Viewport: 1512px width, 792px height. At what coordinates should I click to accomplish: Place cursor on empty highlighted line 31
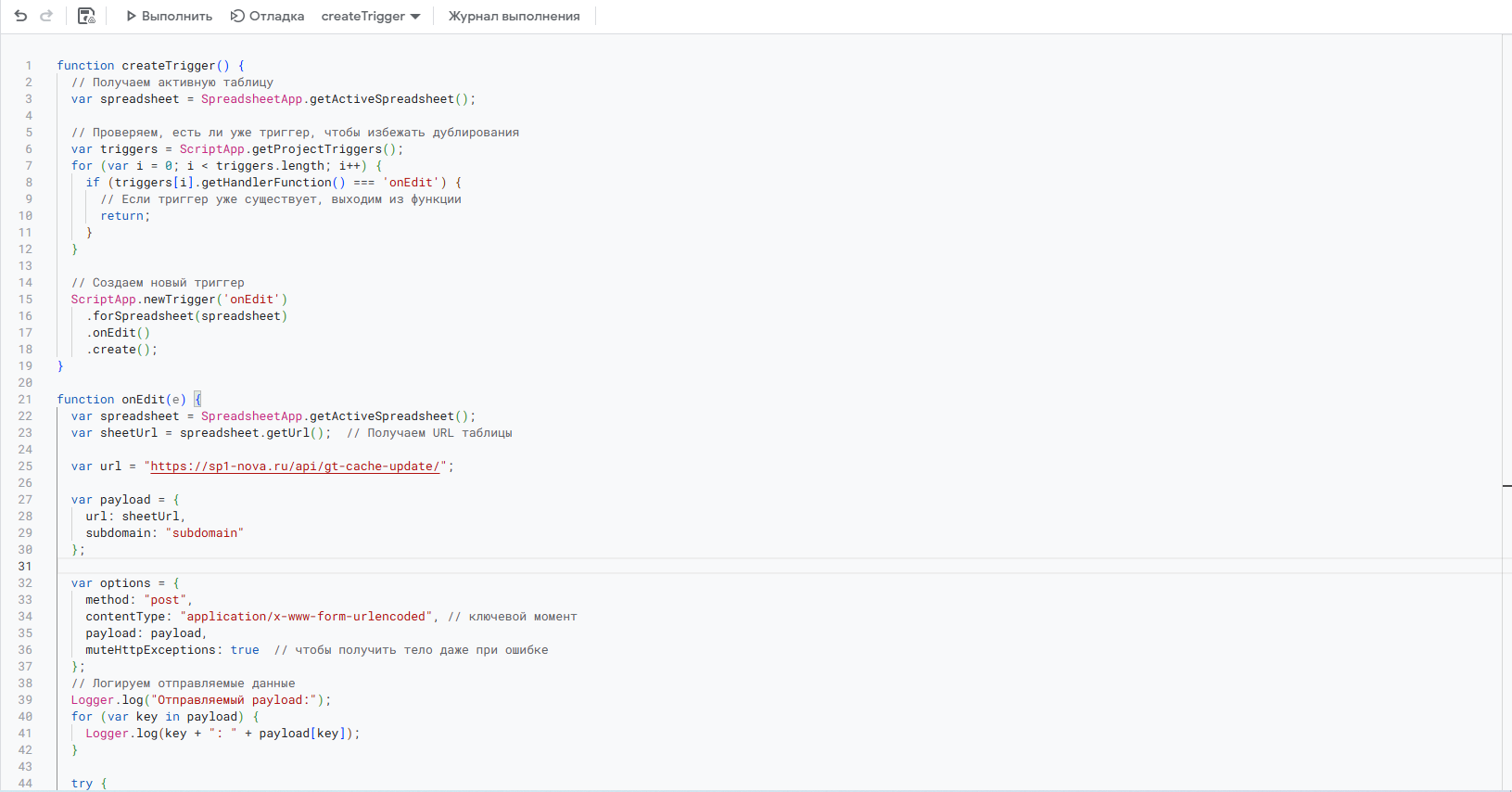pos(556,567)
